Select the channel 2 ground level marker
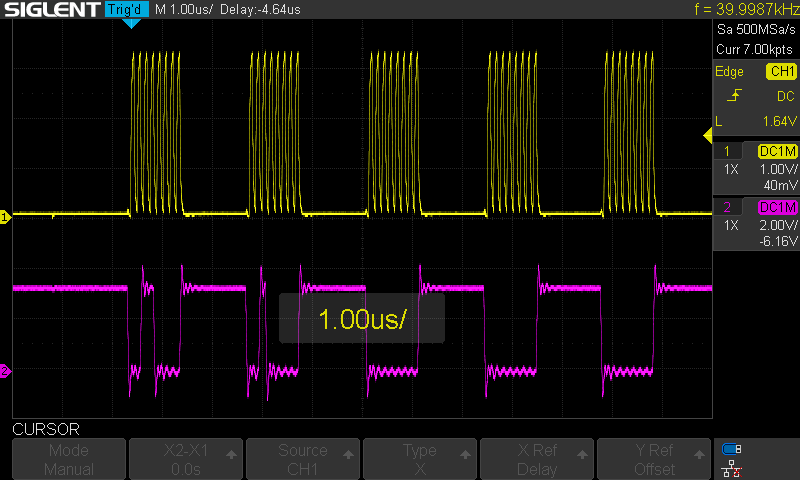The width and height of the screenshot is (800, 480). tap(5, 371)
